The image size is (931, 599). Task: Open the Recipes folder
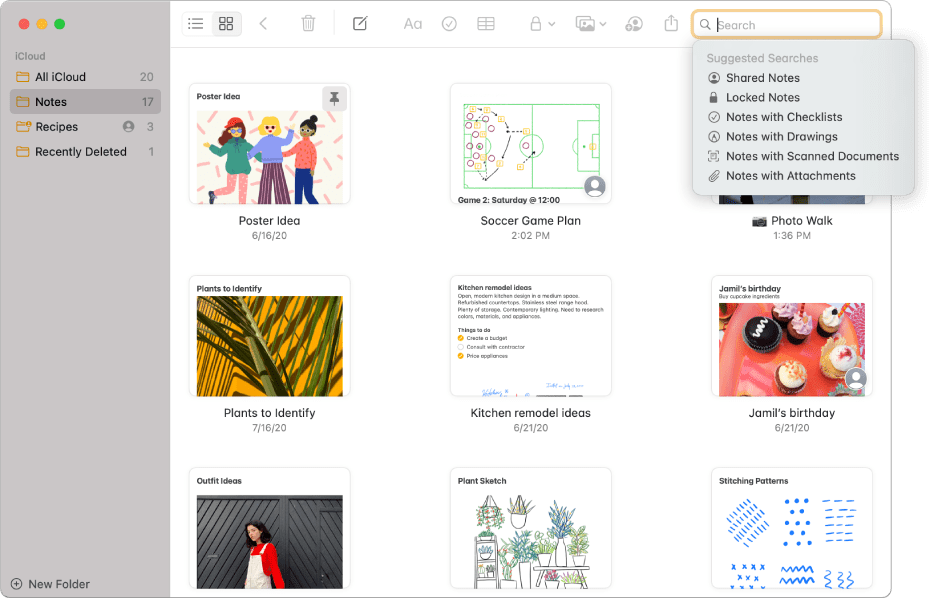63,126
